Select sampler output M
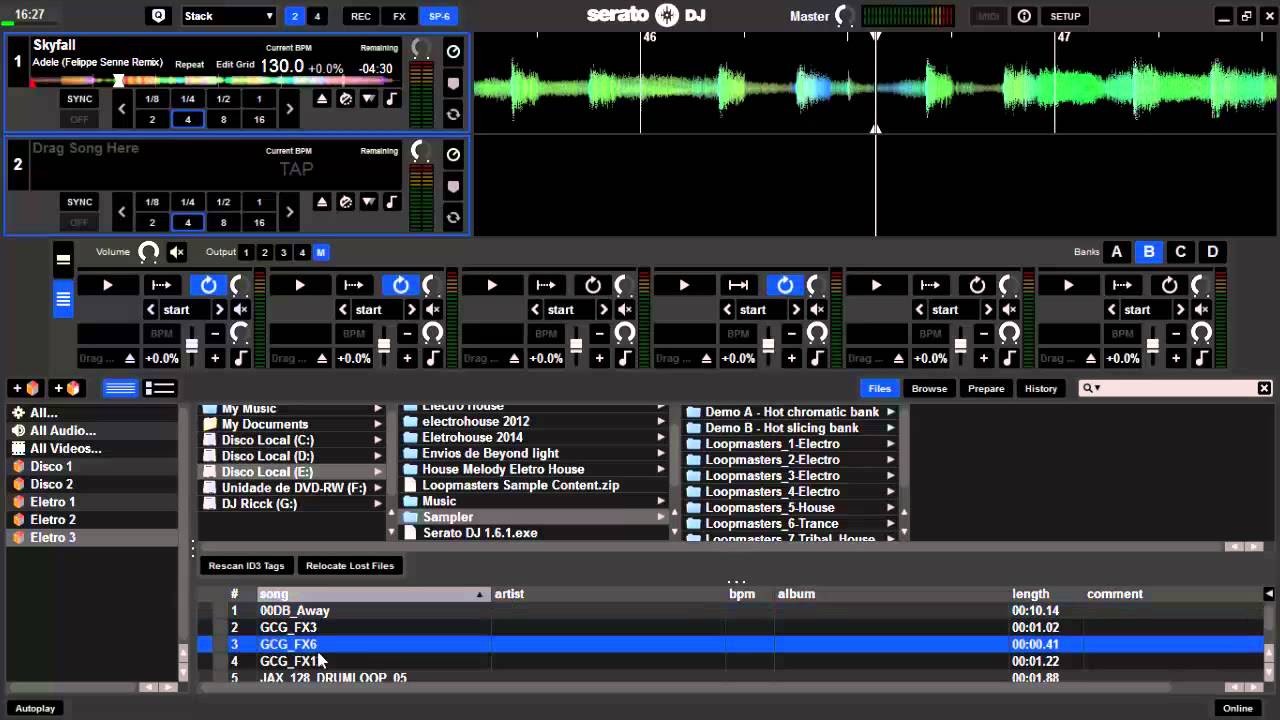The image size is (1280, 720). (321, 252)
